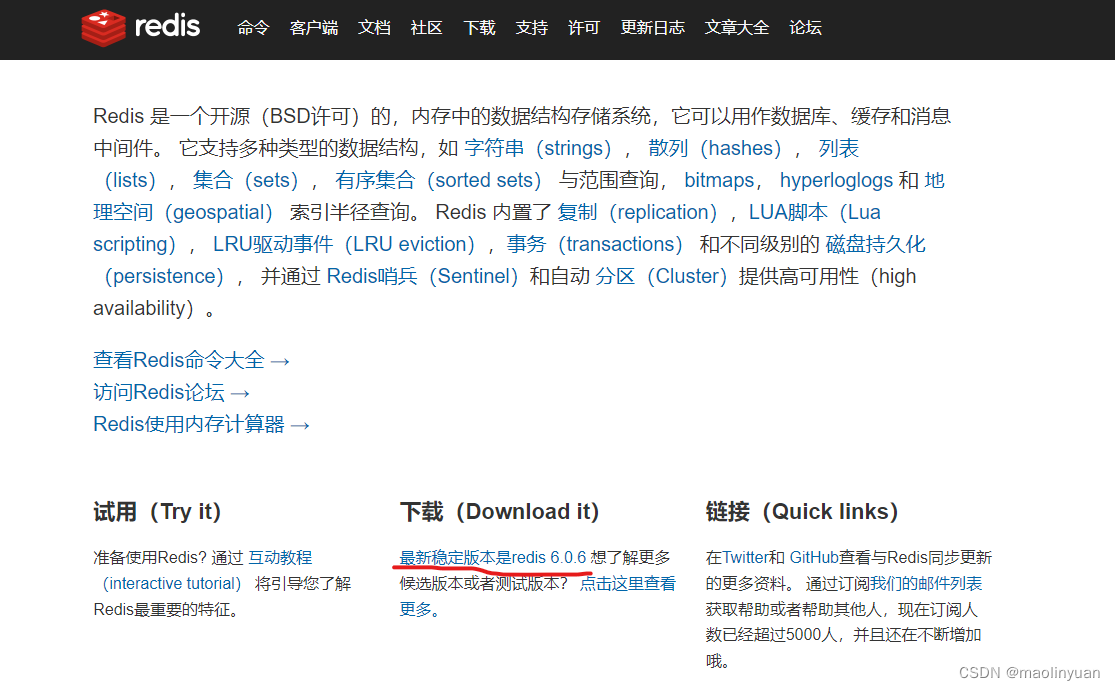Open the LUA脚本 (Lua scripting) link
This screenshot has height=690, width=1115.
pyautogui.click(x=814, y=212)
